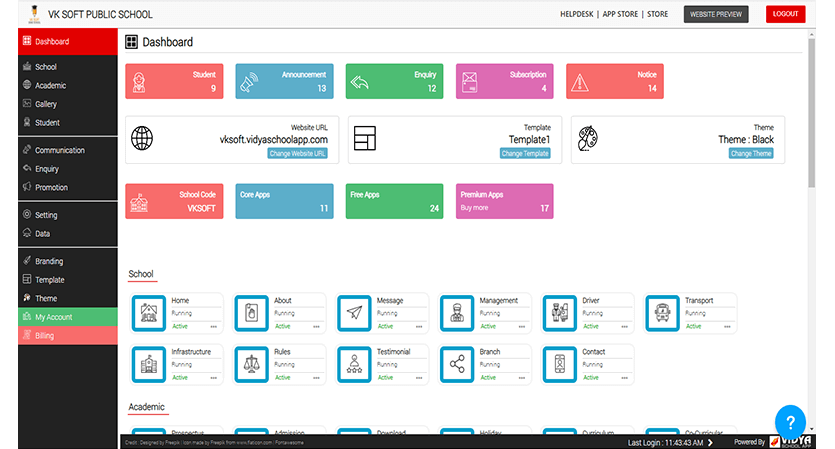This screenshot has height=449, width=835.
Task: Open the Management module icon
Action: pyautogui.click(x=457, y=313)
